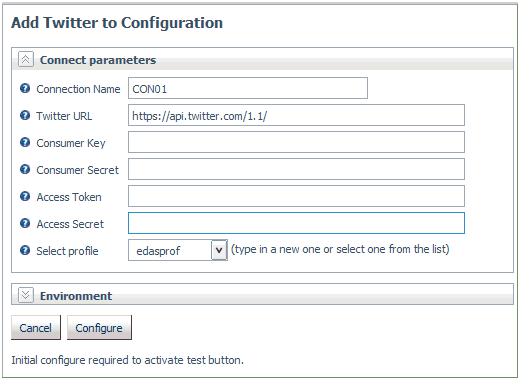Click help icon beside Connection Name
This screenshot has width=520, height=379.
coord(25,89)
